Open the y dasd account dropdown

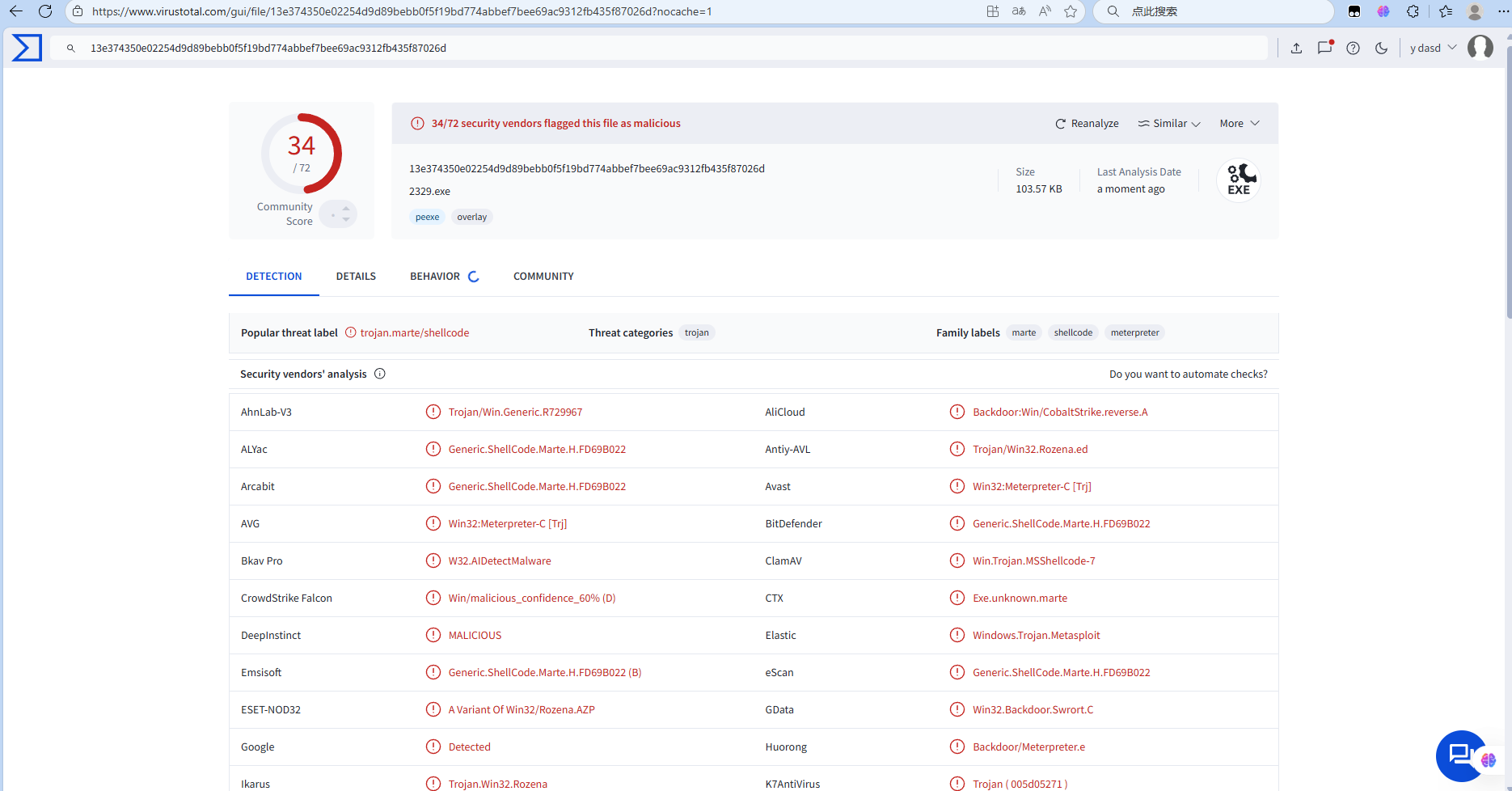(1433, 49)
